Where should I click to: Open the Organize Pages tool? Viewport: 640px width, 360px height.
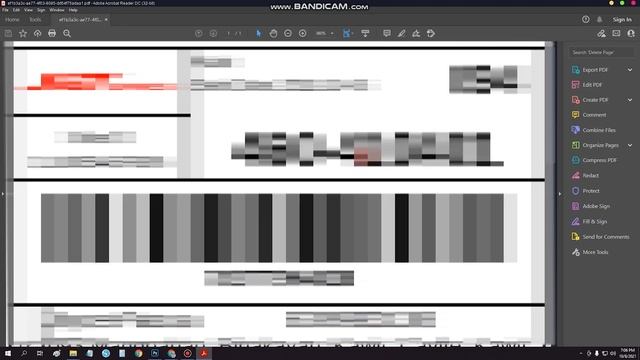(600, 145)
